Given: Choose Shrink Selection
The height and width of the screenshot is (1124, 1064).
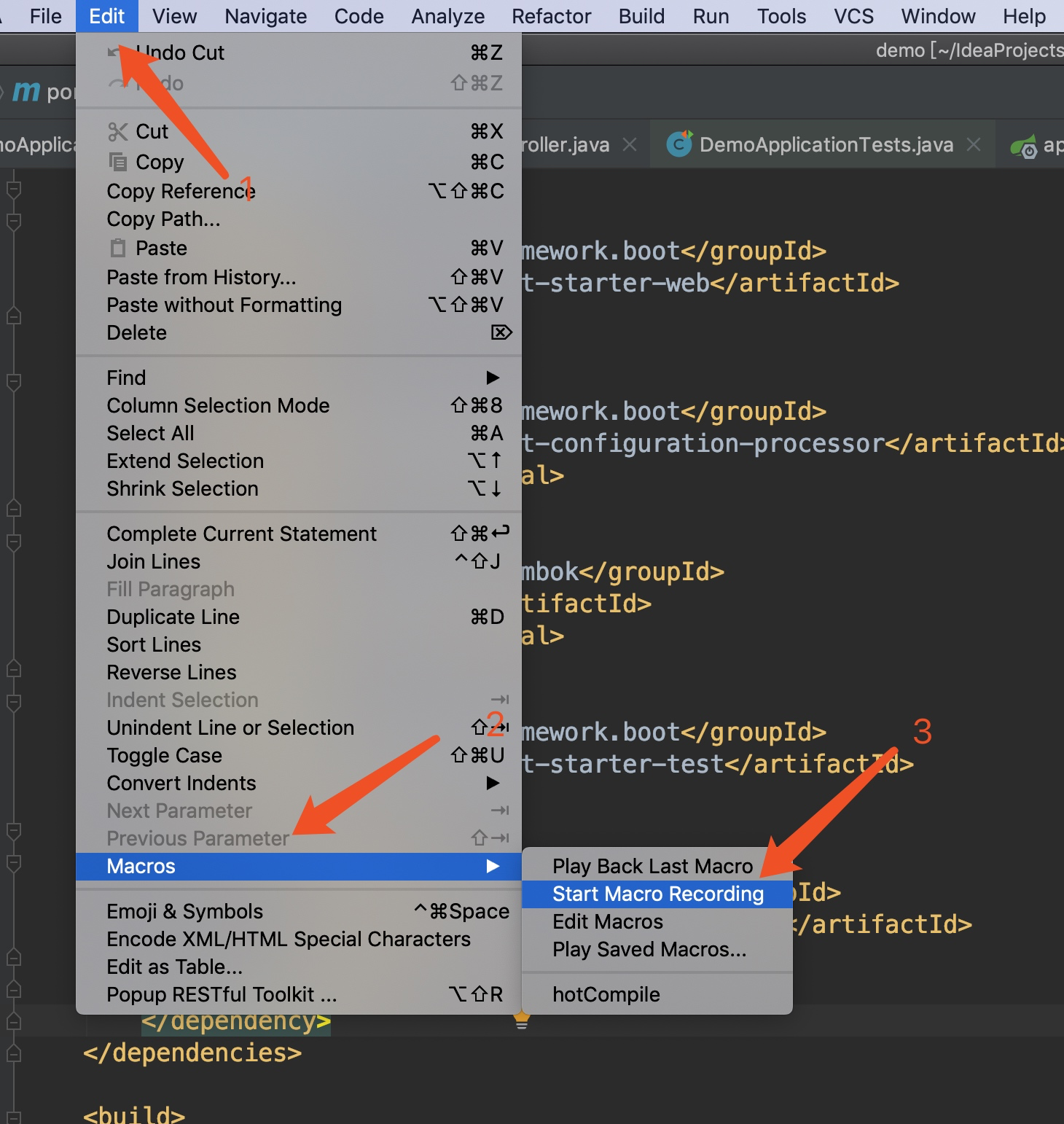Looking at the screenshot, I should [299, 488].
